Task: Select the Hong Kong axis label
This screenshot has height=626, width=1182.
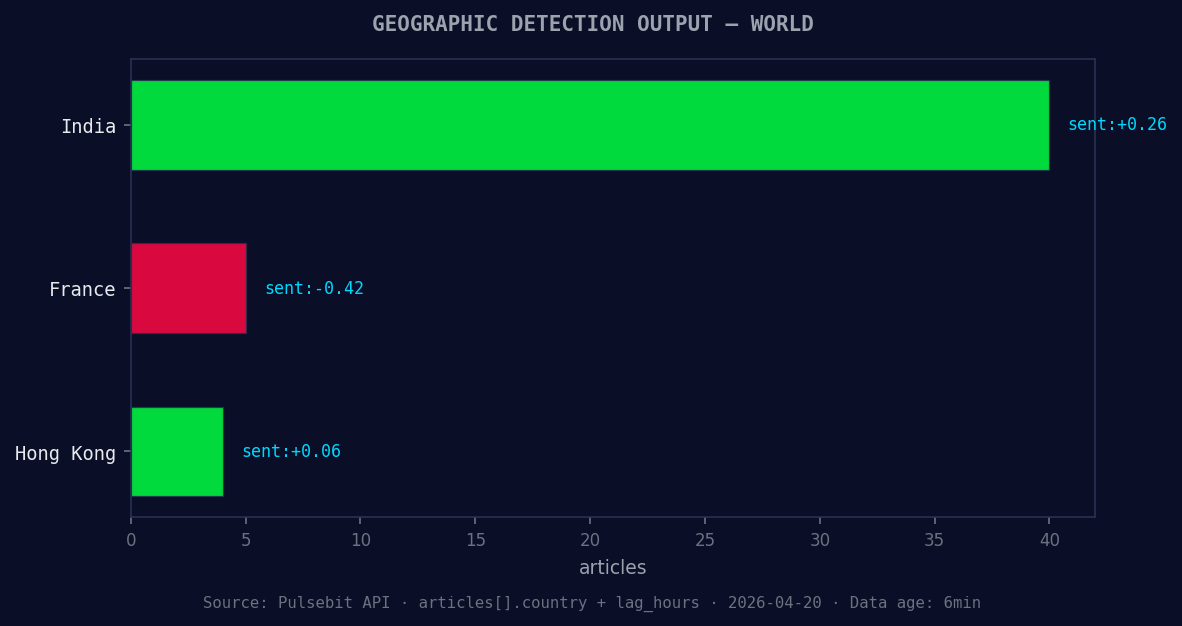Action: pyautogui.click(x=68, y=453)
